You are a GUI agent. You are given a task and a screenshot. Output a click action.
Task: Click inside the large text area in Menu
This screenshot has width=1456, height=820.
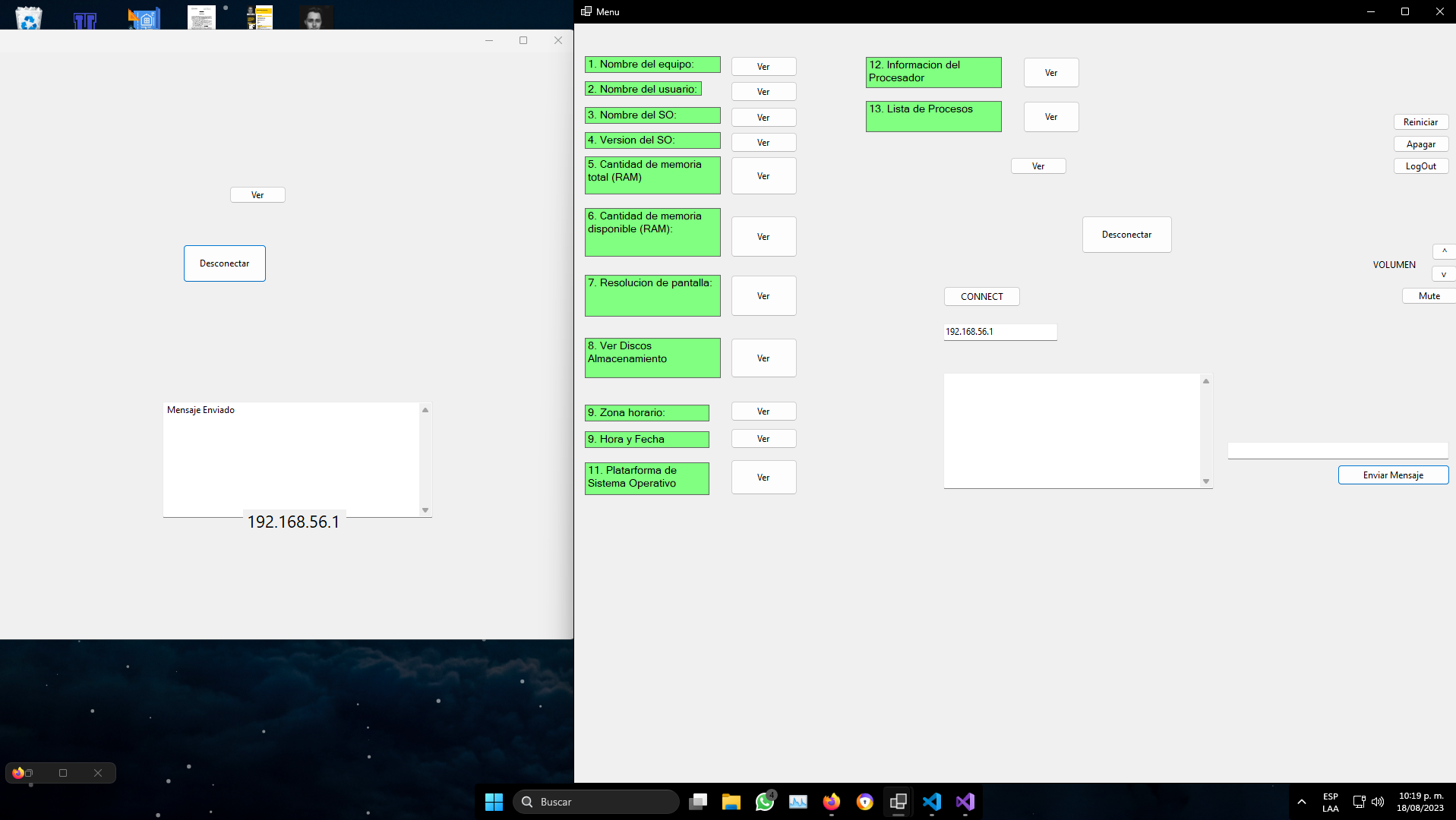1072,430
